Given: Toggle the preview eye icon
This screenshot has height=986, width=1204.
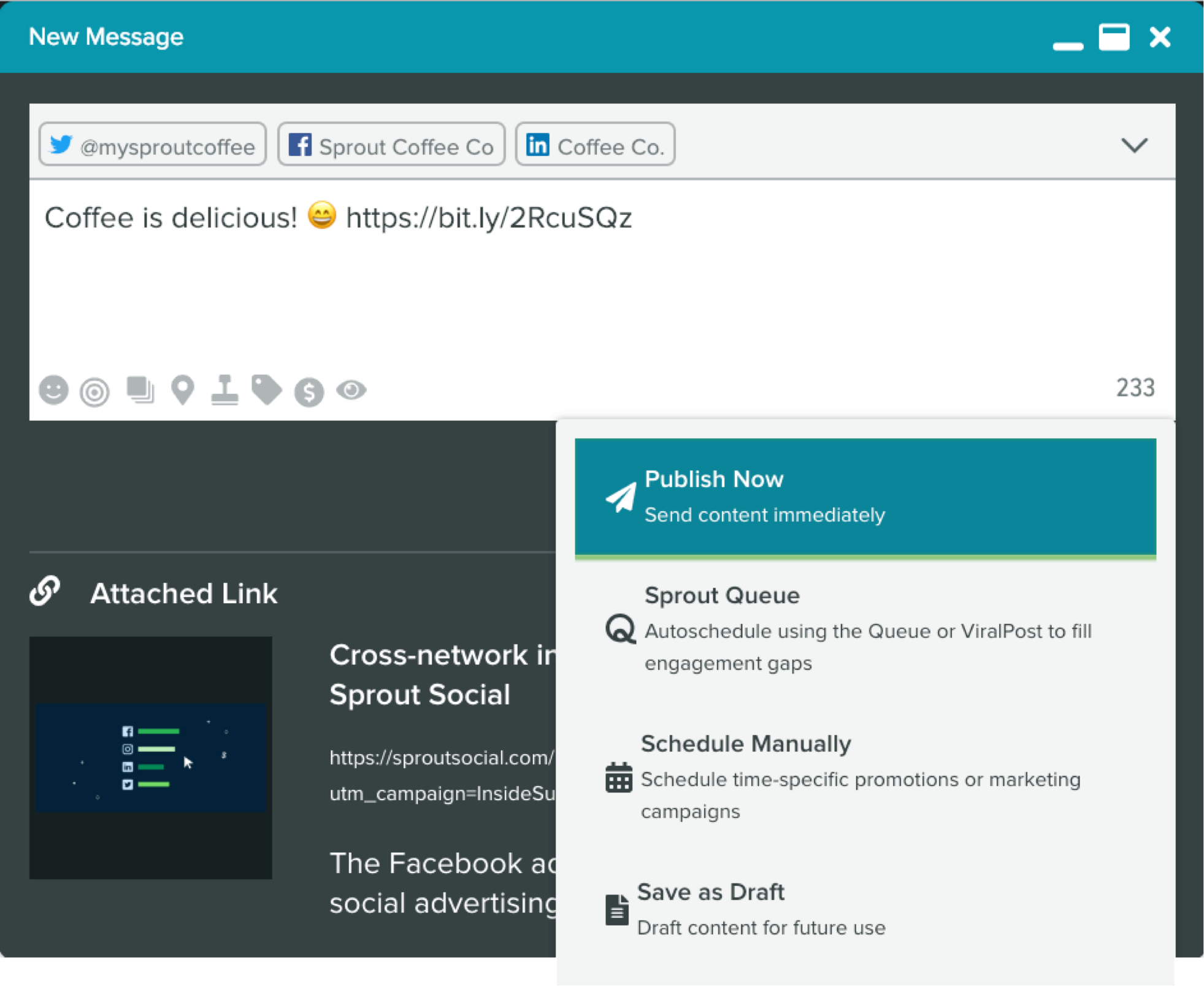Looking at the screenshot, I should click(351, 390).
